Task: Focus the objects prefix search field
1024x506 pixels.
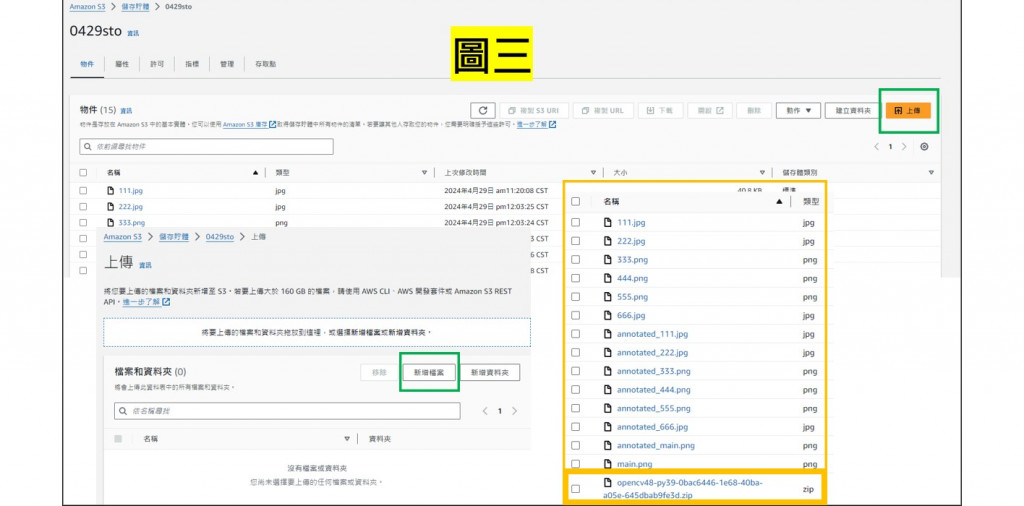Action: click(206, 147)
